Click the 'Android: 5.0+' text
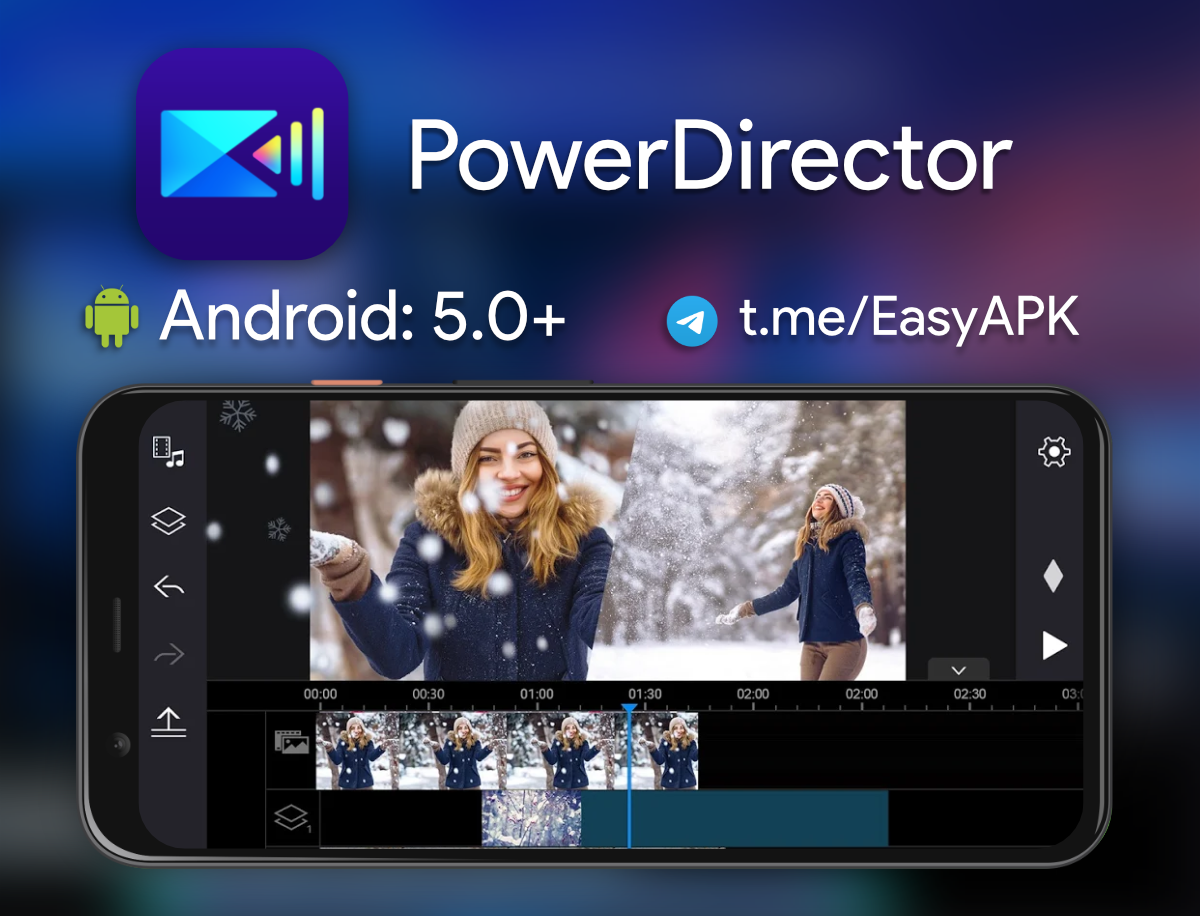Screen dimensions: 1200x916 click(x=363, y=317)
